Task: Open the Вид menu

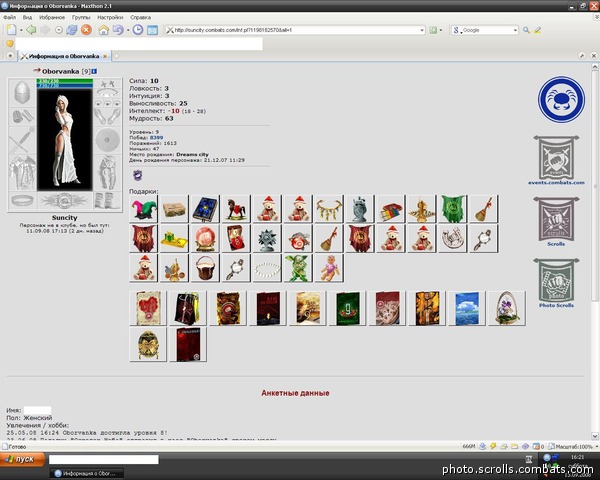Action: [x=27, y=17]
